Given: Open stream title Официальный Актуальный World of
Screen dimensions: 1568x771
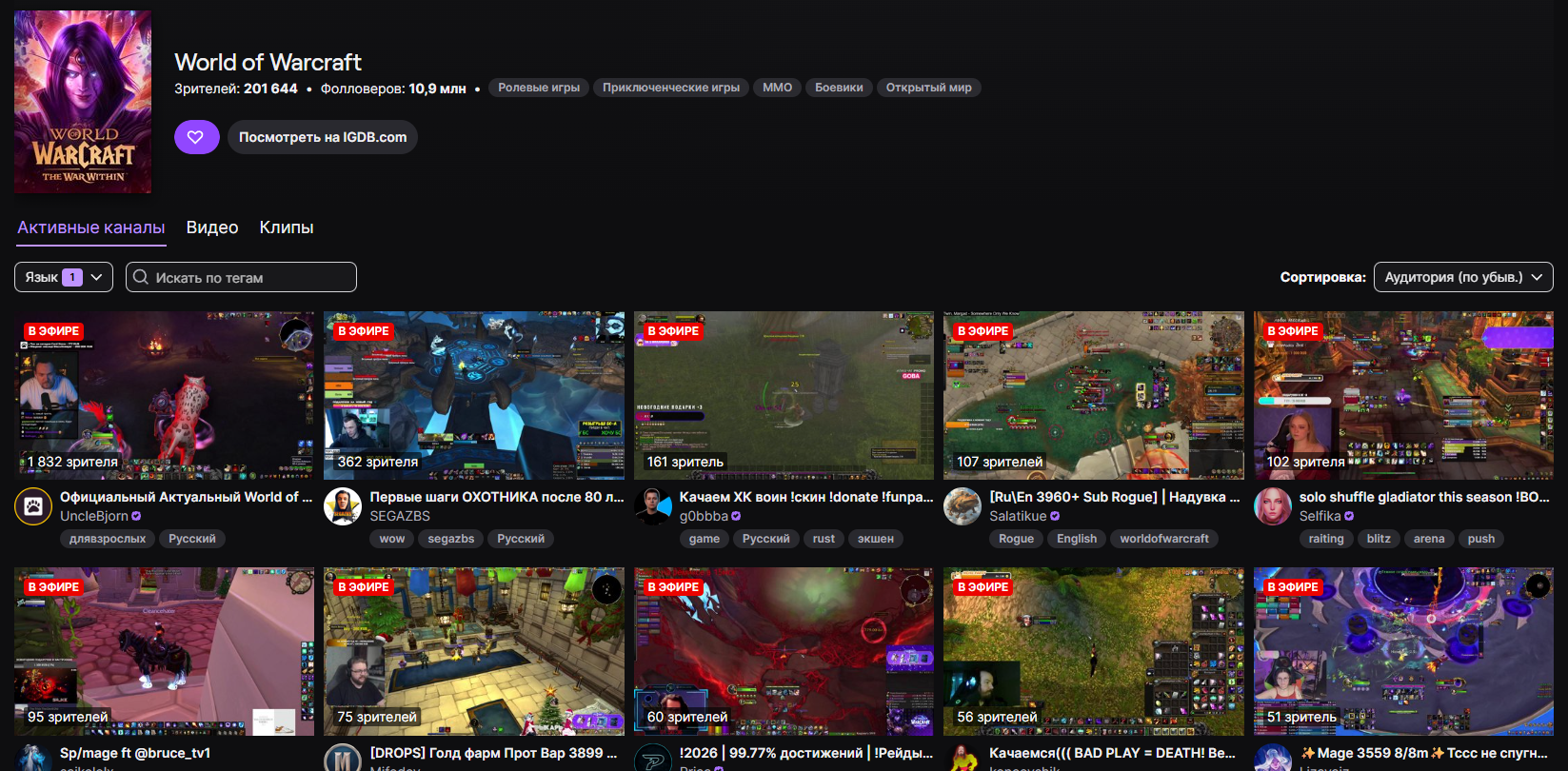Looking at the screenshot, I should tap(186, 497).
